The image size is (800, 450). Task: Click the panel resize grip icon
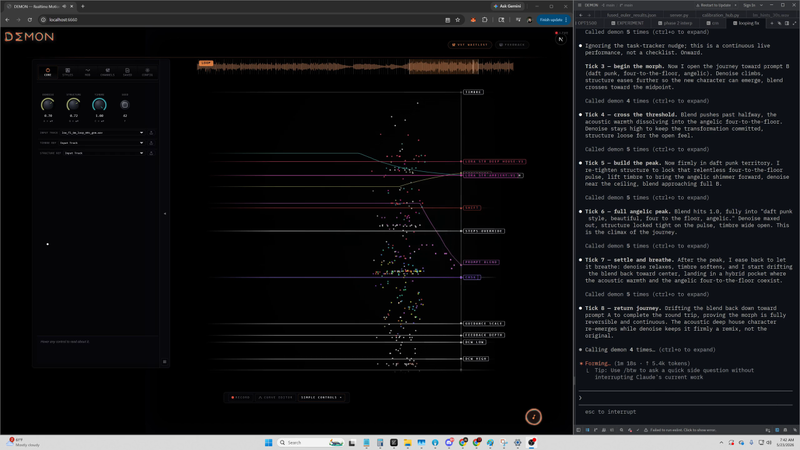click(164, 362)
